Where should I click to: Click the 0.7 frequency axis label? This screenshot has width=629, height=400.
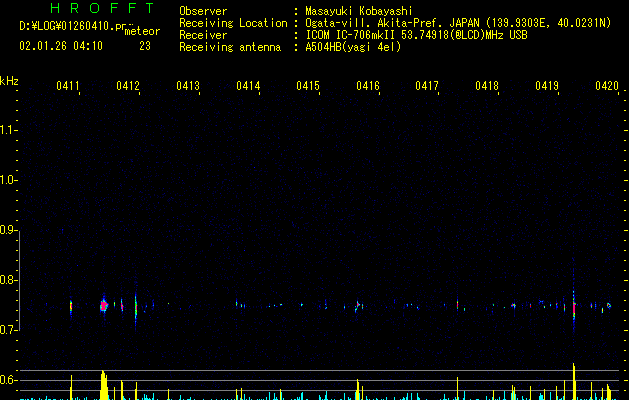coord(8,330)
